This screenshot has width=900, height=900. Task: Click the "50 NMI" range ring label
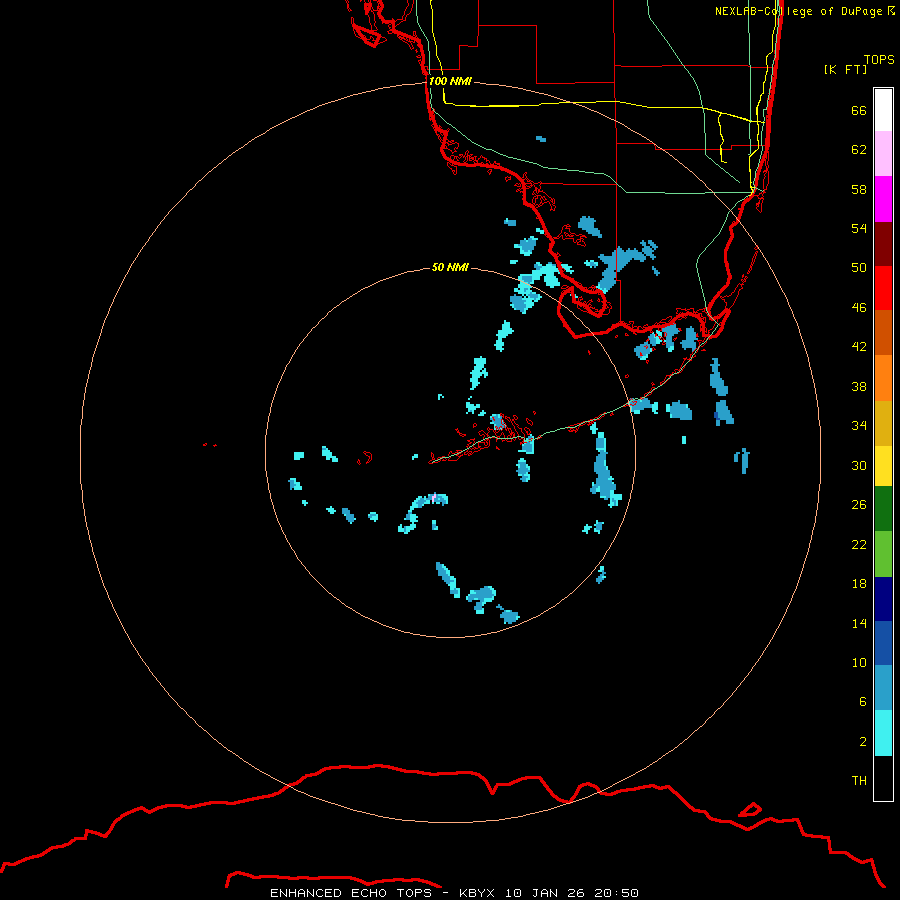[450, 267]
